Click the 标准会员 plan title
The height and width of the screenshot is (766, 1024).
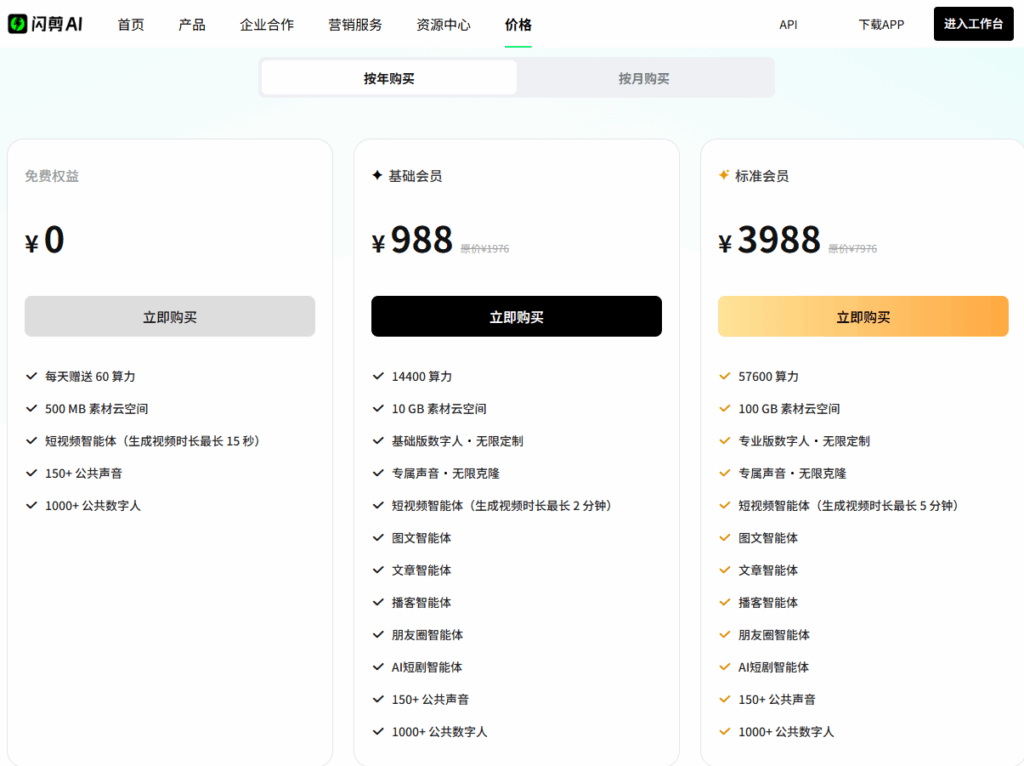click(762, 176)
